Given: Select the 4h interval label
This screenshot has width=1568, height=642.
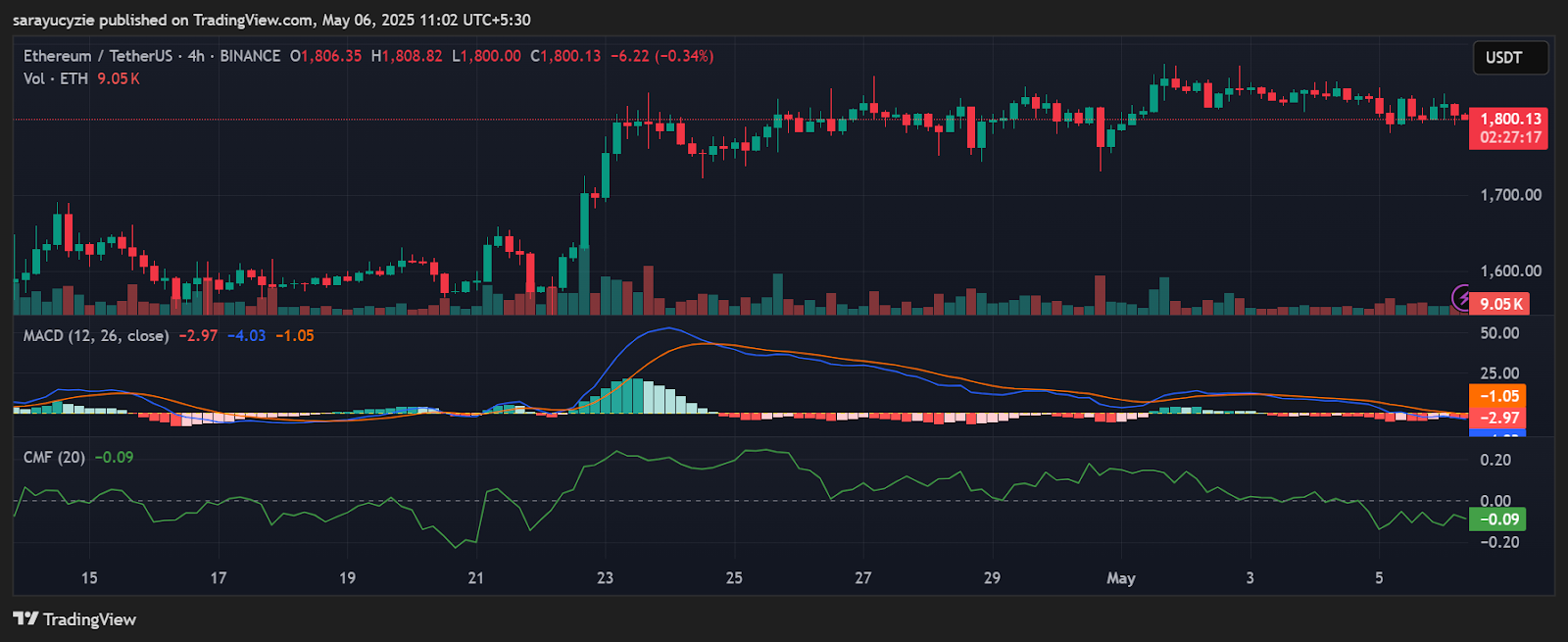Looking at the screenshot, I should click(197, 56).
